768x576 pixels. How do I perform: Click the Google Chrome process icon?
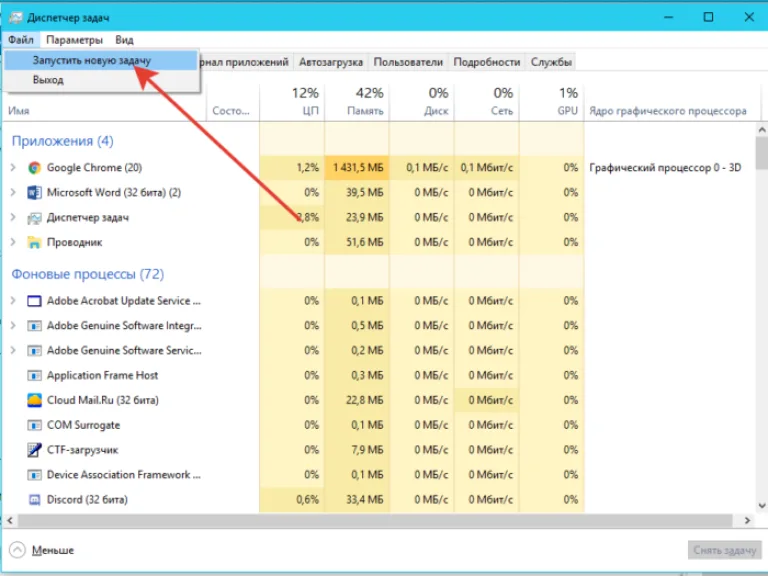pos(34,168)
